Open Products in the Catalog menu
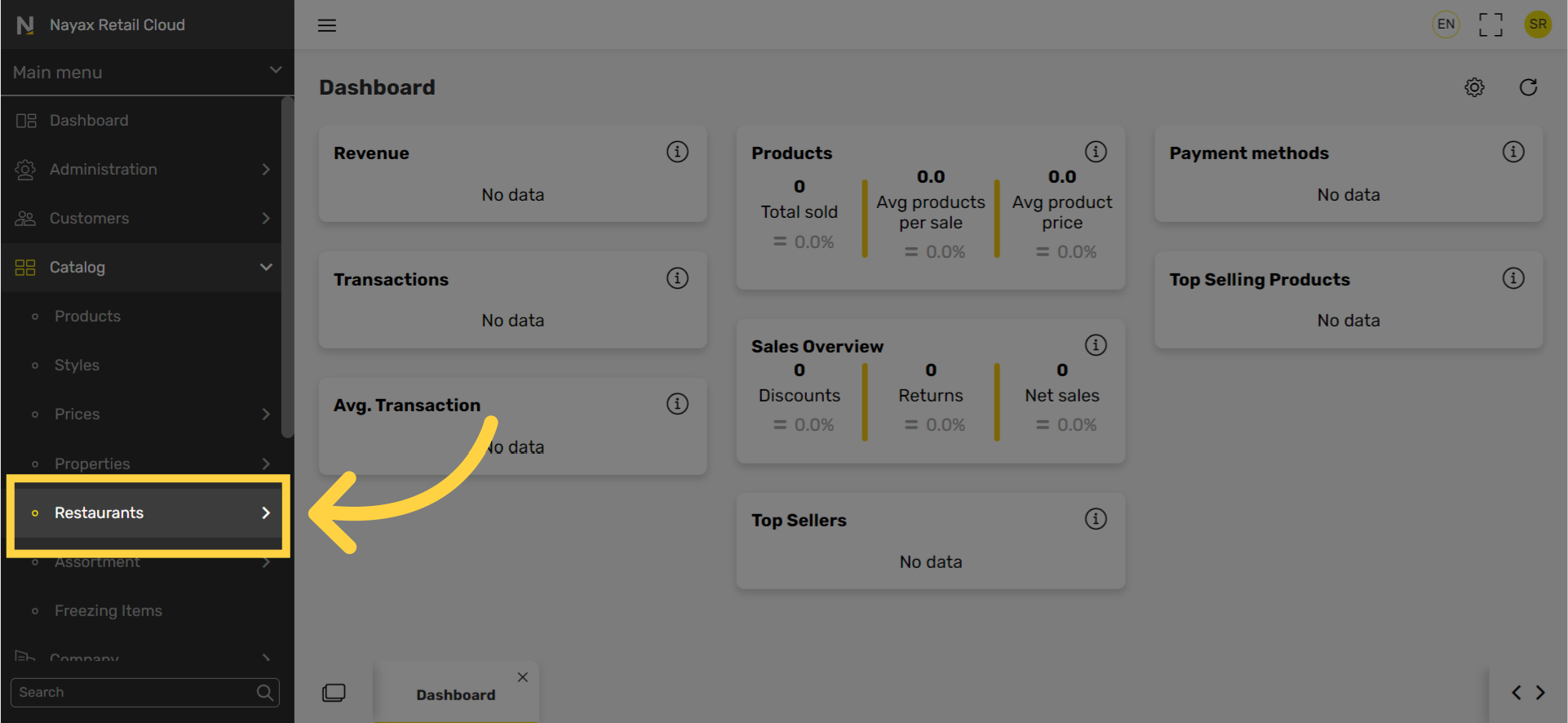This screenshot has width=1568, height=723. [x=87, y=316]
